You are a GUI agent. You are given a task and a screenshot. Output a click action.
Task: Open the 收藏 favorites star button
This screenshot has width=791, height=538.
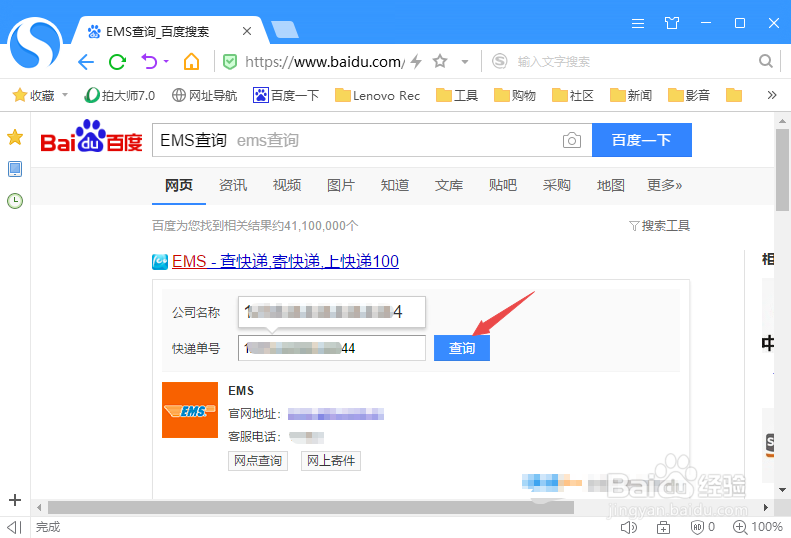click(x=33, y=95)
